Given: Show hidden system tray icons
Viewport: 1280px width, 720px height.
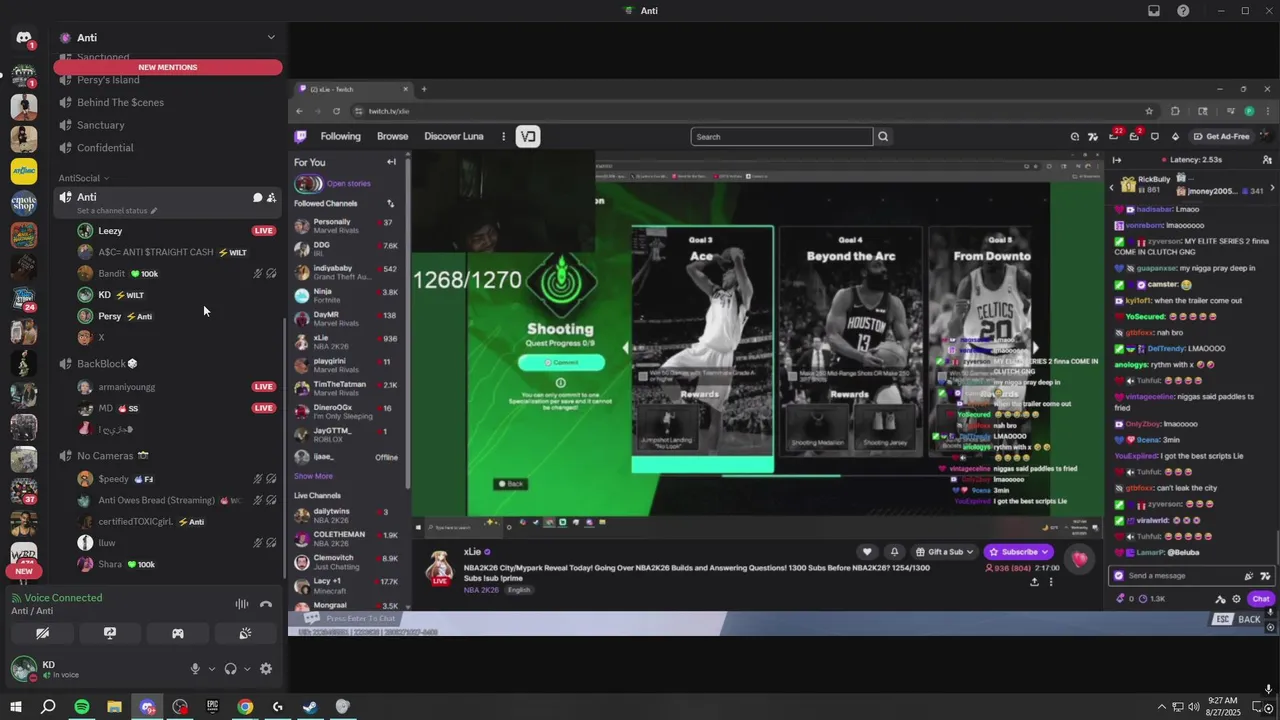Looking at the screenshot, I should click(1162, 707).
